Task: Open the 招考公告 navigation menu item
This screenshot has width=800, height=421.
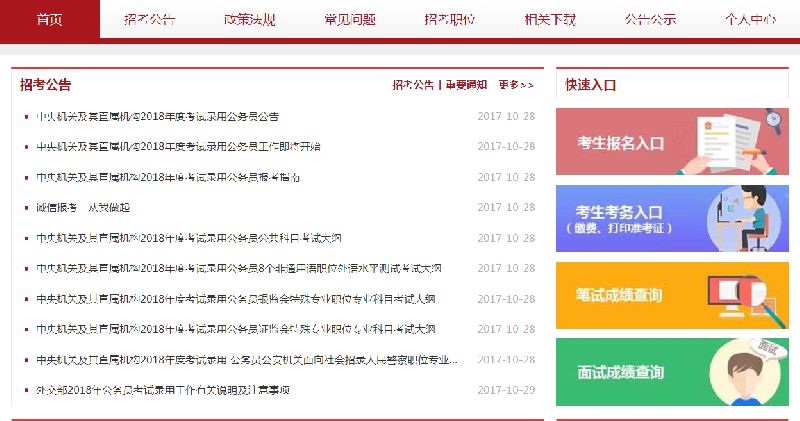Action: [x=149, y=20]
